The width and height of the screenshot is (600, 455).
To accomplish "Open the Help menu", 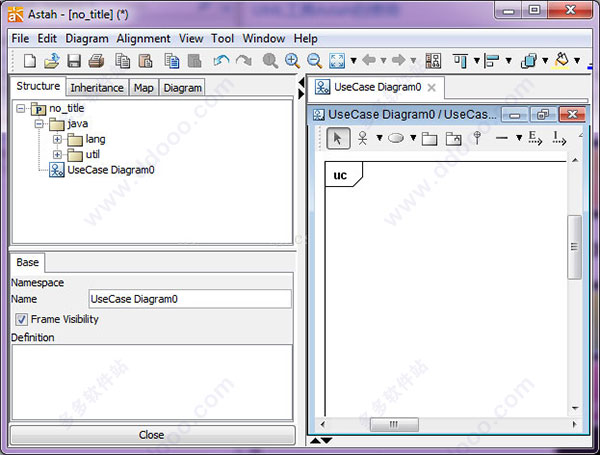I will click(x=305, y=39).
